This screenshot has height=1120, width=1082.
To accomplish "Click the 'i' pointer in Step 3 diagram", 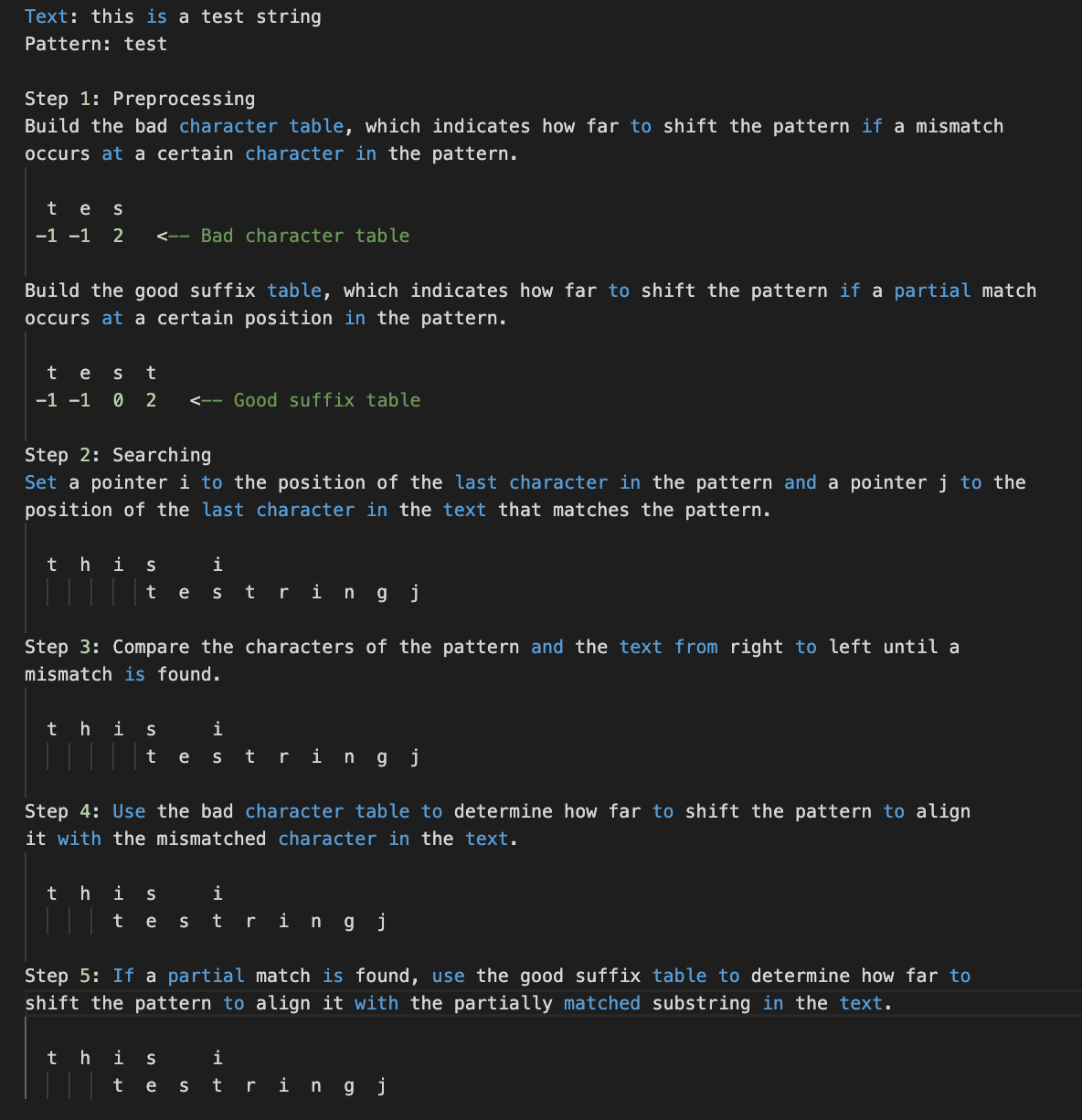I will pos(217,729).
